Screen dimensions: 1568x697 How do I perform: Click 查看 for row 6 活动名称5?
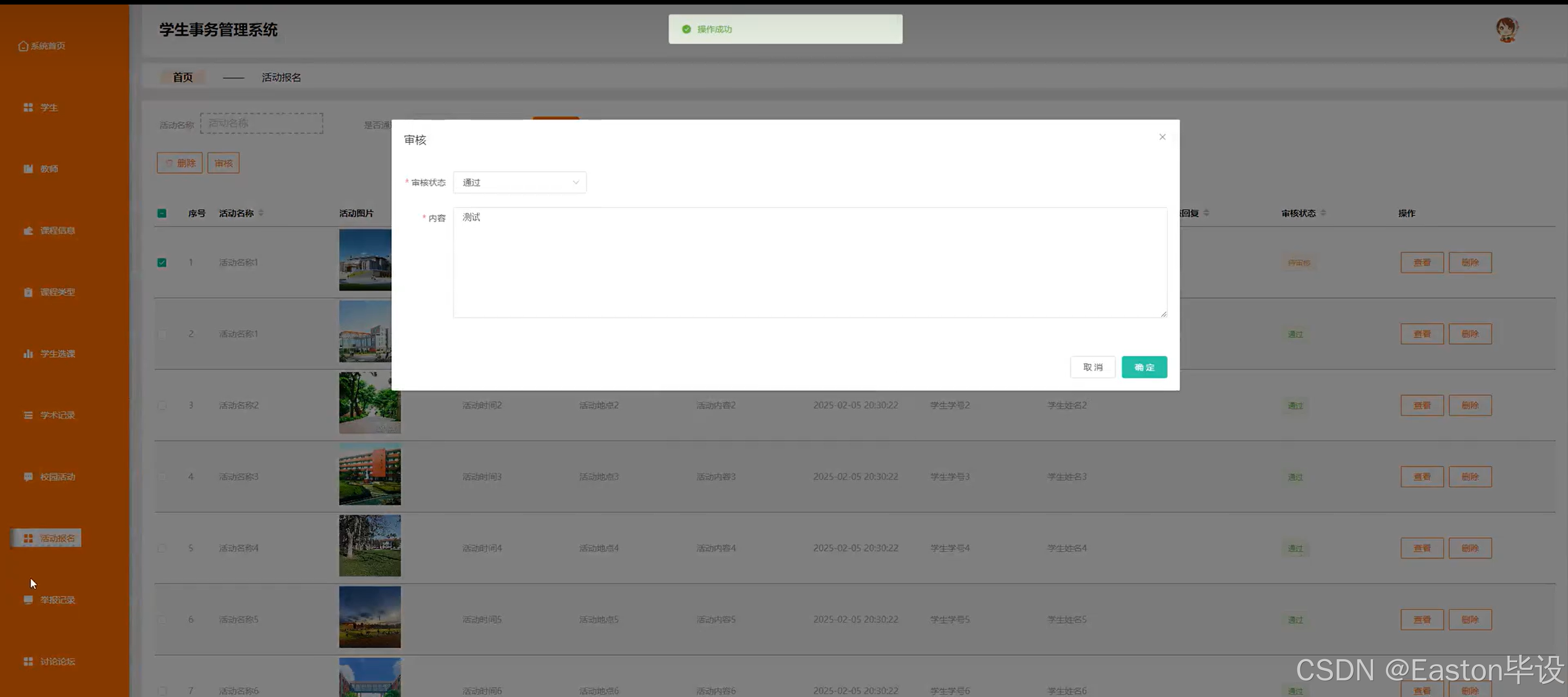coord(1422,619)
